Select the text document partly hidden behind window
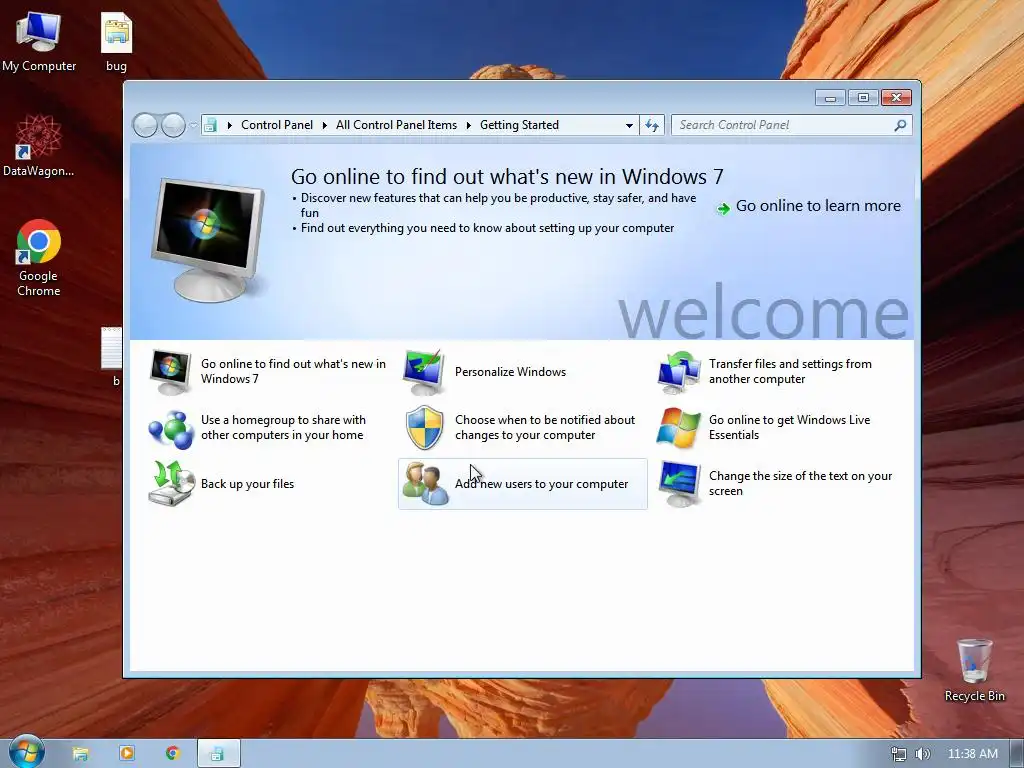The width and height of the screenshot is (1024, 768). click(x=112, y=356)
